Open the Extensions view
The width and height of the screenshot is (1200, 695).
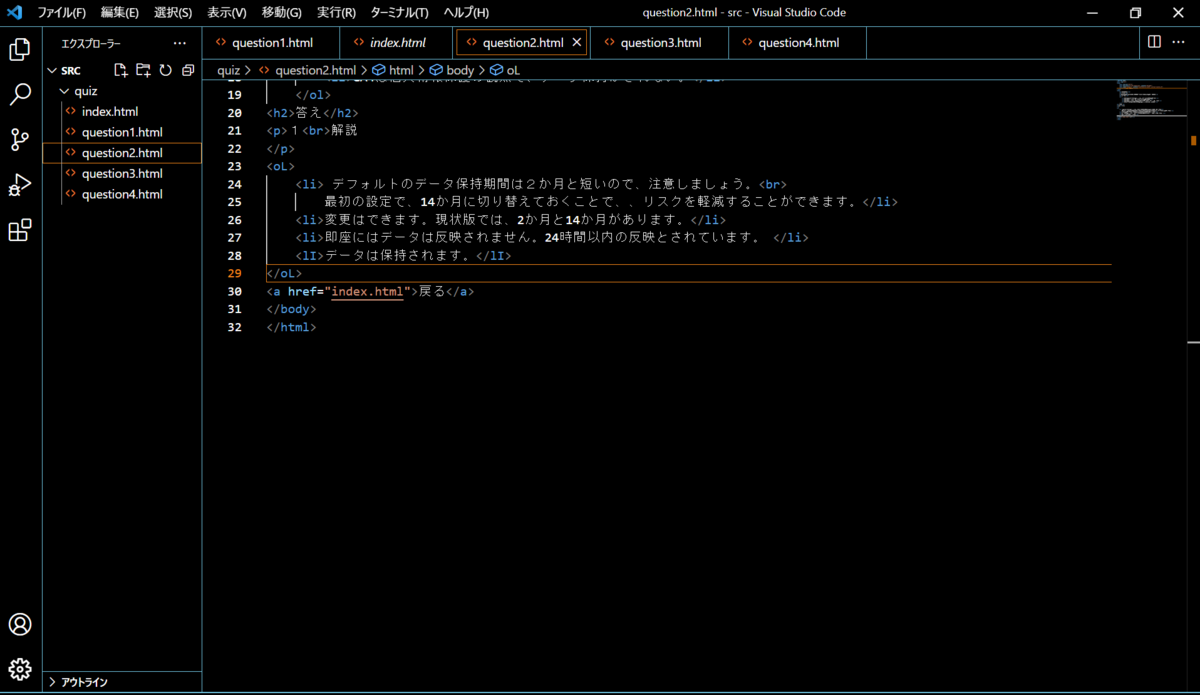point(20,231)
